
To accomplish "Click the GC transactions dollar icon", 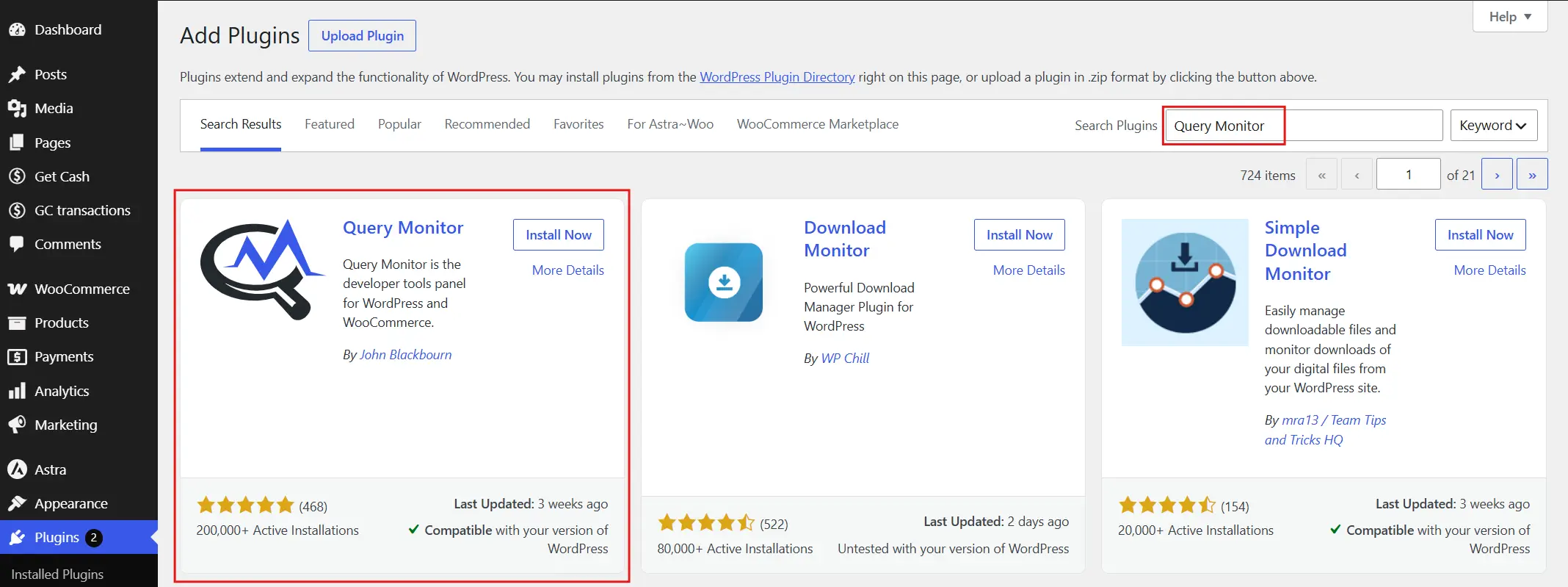I will tap(17, 210).
